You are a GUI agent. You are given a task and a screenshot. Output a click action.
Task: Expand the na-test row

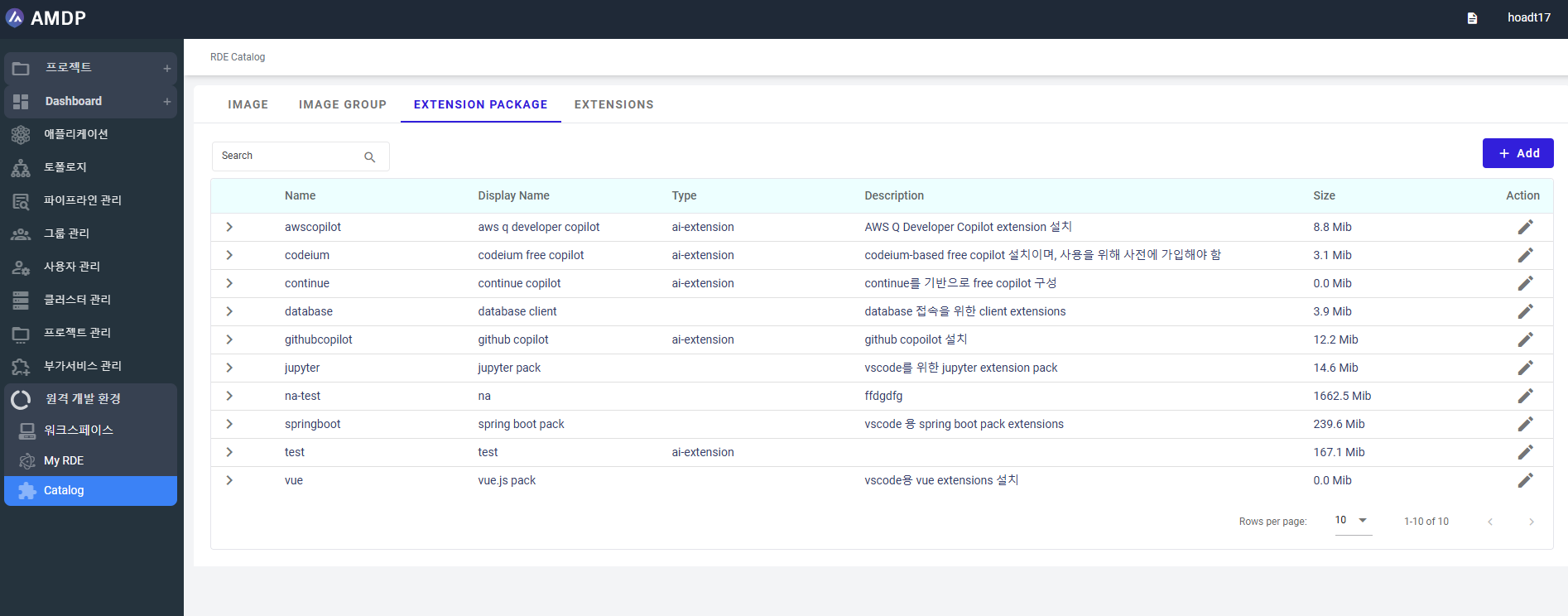(229, 396)
